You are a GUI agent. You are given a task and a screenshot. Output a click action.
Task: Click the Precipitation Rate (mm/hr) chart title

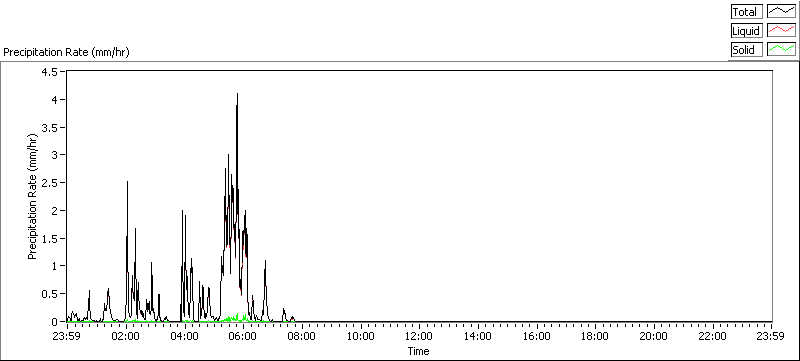[x=66, y=53]
